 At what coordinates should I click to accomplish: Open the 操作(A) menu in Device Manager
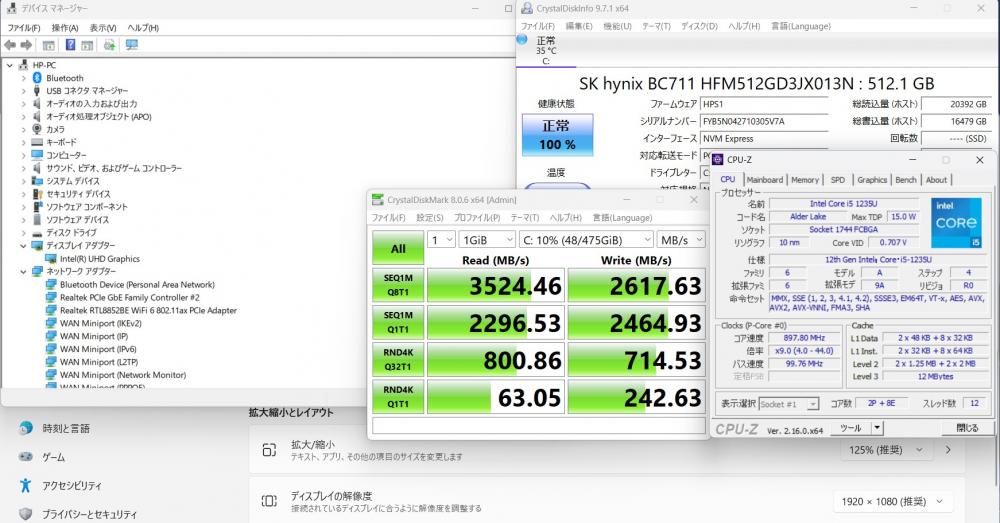coord(65,28)
